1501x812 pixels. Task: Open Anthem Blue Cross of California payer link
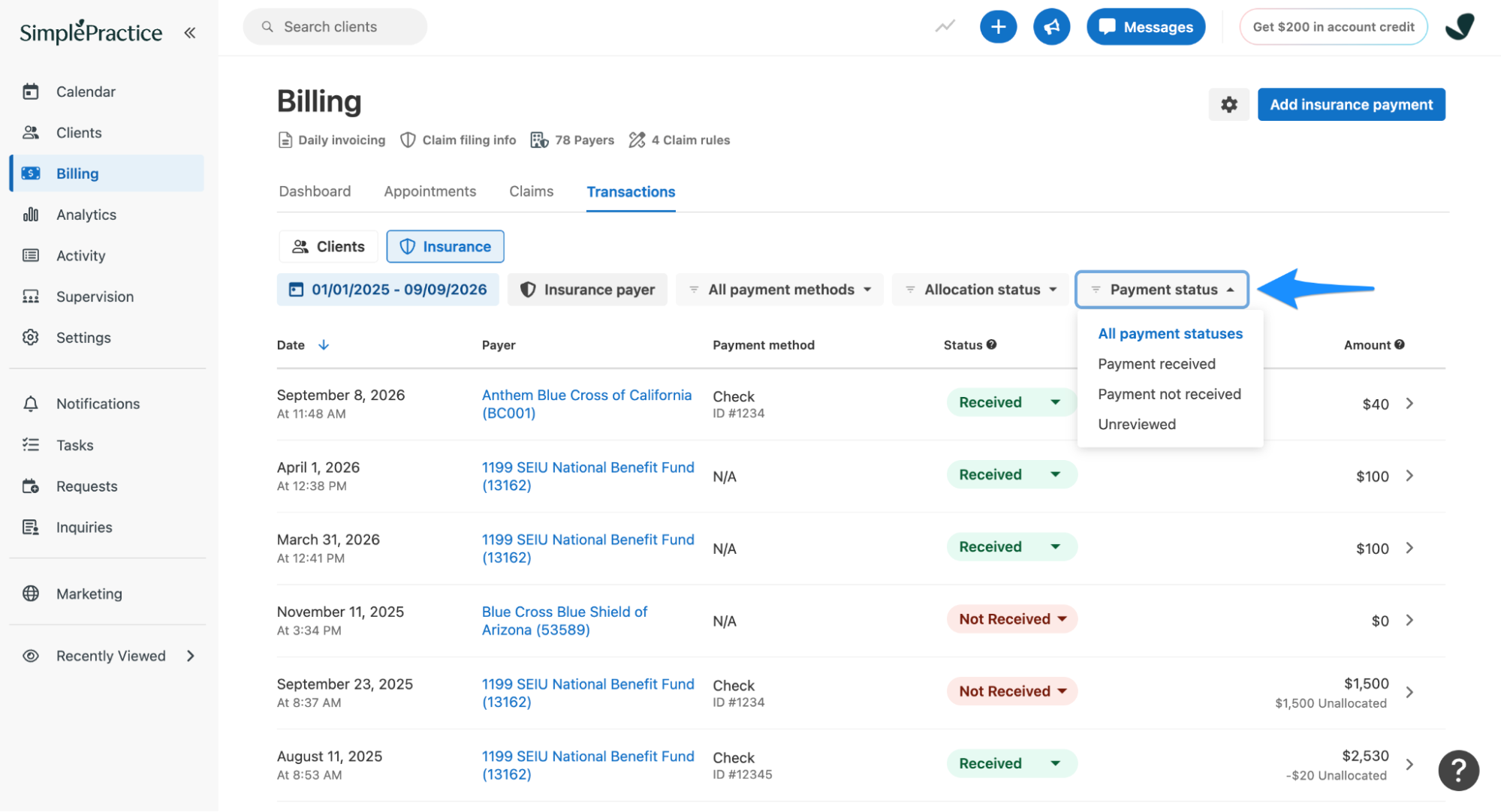pos(586,404)
